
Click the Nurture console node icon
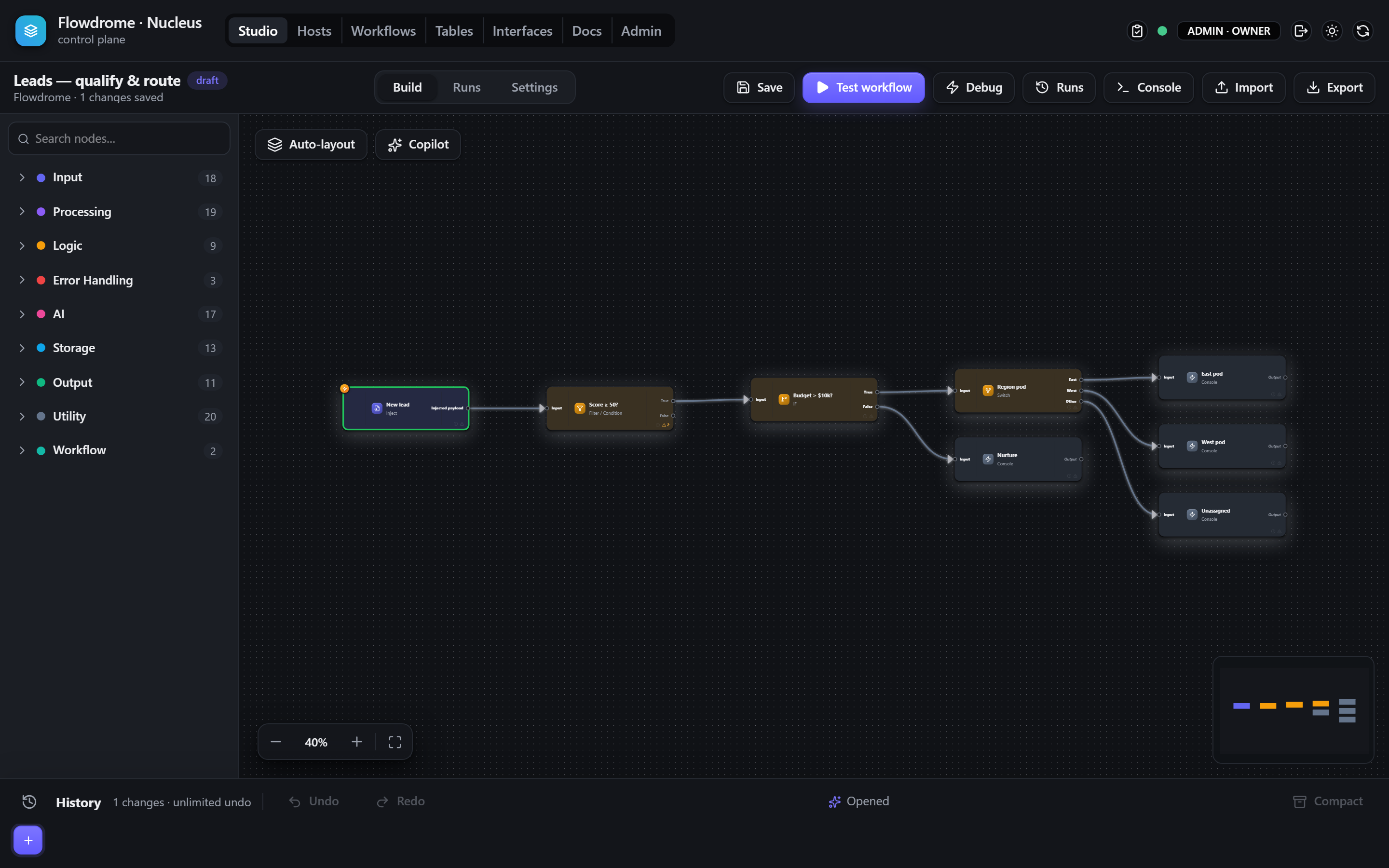[x=988, y=459]
